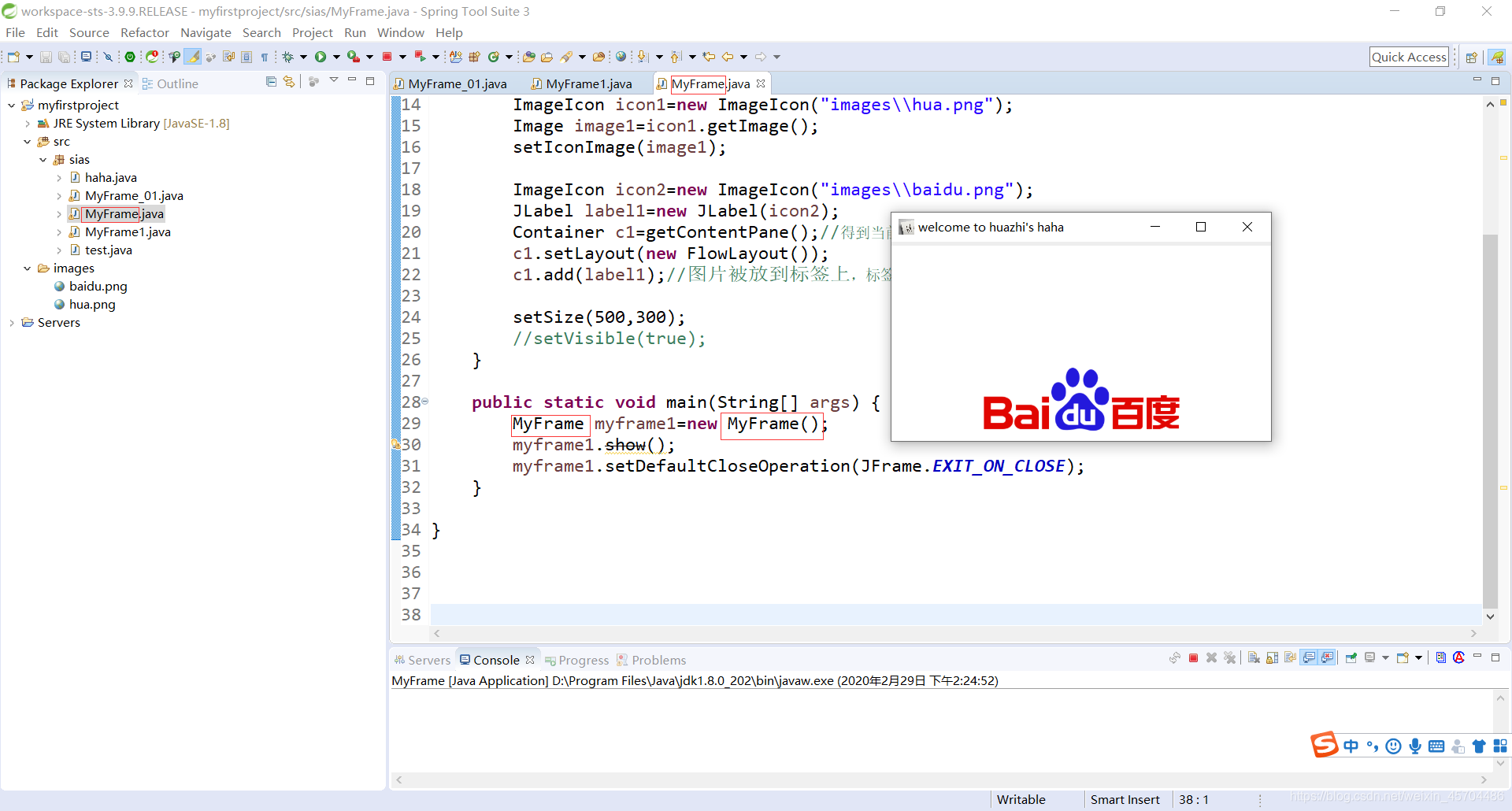
Task: Toggle Mark Occurrences highlighter icon
Action: pos(192,57)
